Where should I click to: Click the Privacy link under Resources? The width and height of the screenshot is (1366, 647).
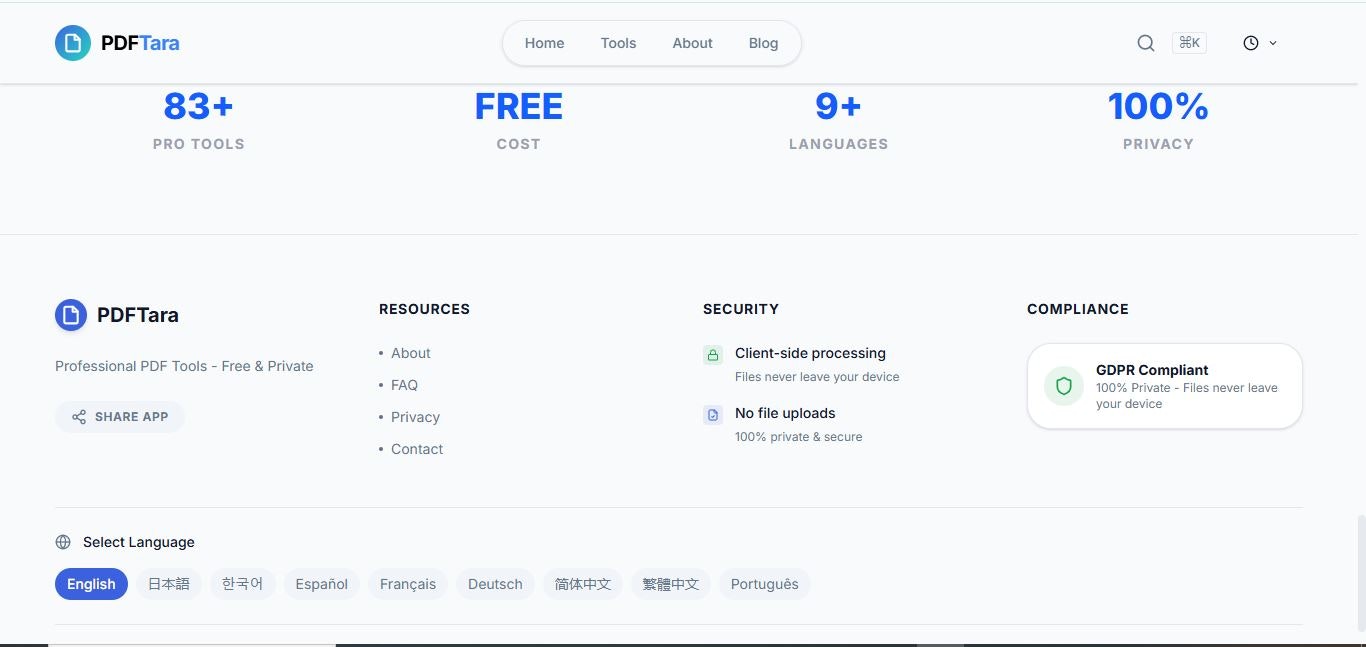pyautogui.click(x=415, y=417)
